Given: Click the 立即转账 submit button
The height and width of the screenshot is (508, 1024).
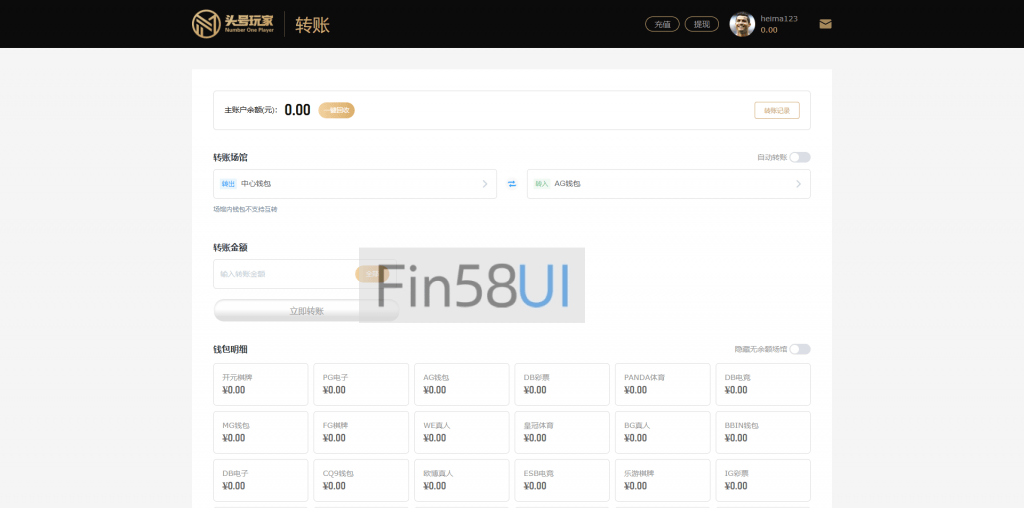Looking at the screenshot, I should click(x=306, y=311).
